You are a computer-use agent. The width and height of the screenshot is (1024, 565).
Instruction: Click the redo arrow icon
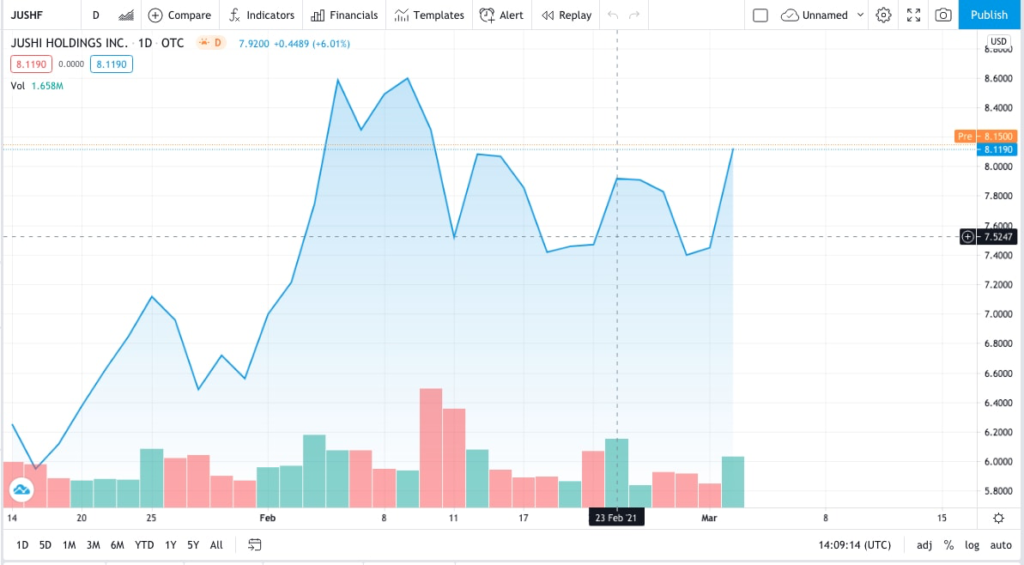coord(634,14)
